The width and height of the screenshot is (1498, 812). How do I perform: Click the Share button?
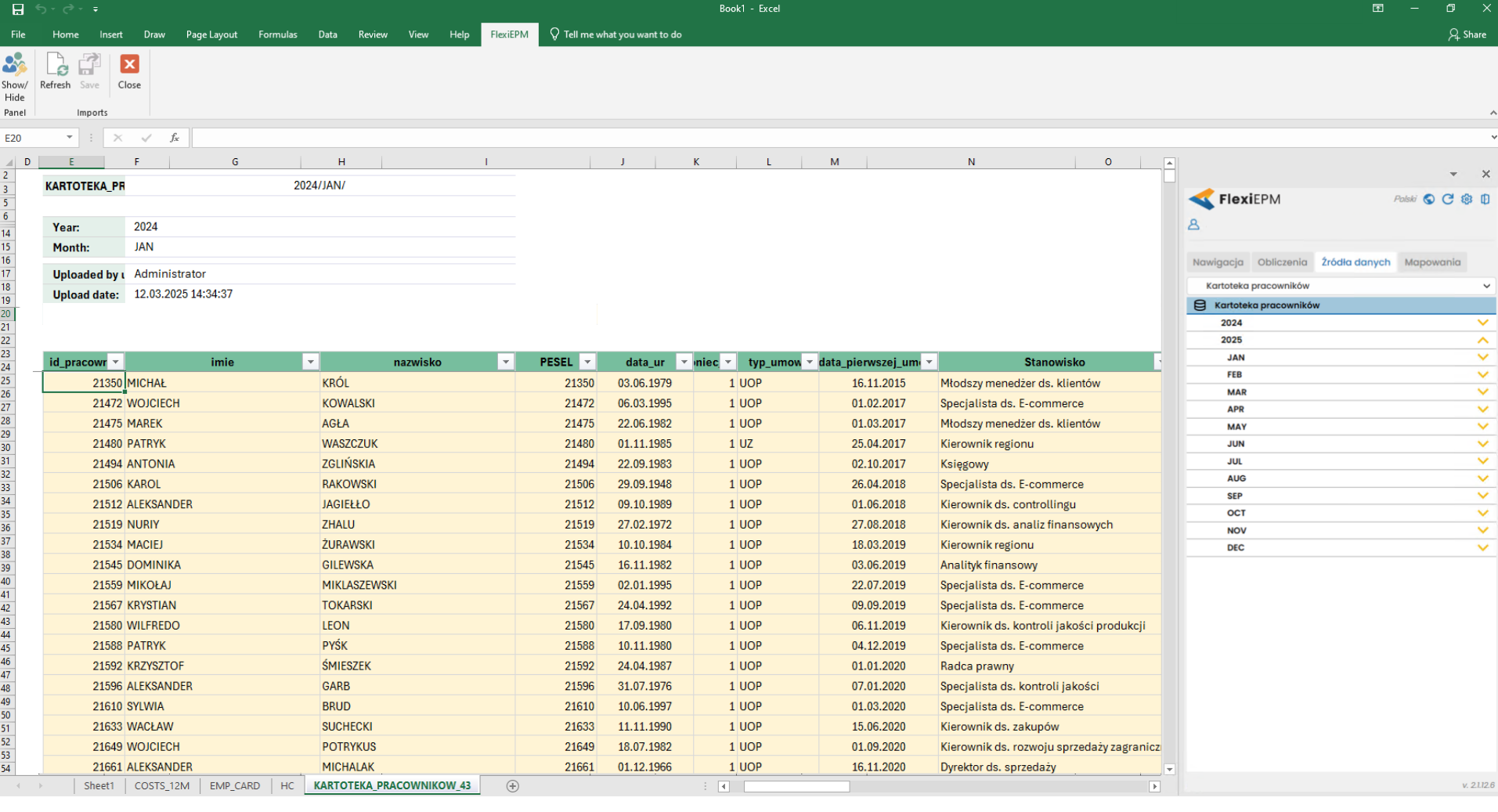[x=1467, y=34]
